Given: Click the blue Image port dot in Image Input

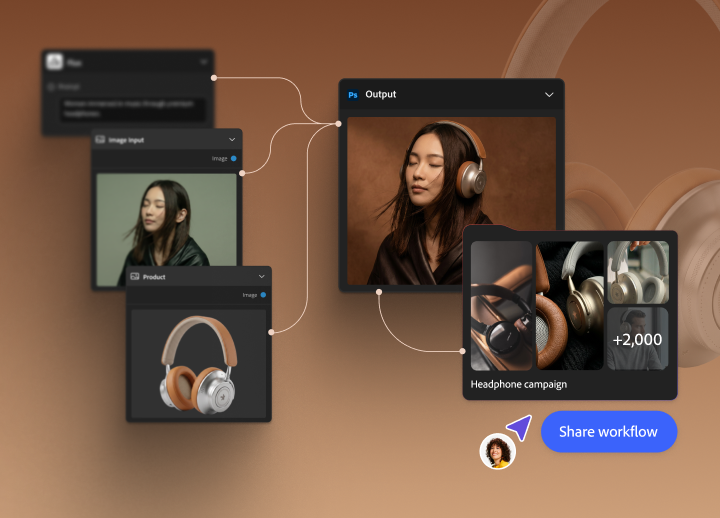Looking at the screenshot, I should click(x=234, y=158).
